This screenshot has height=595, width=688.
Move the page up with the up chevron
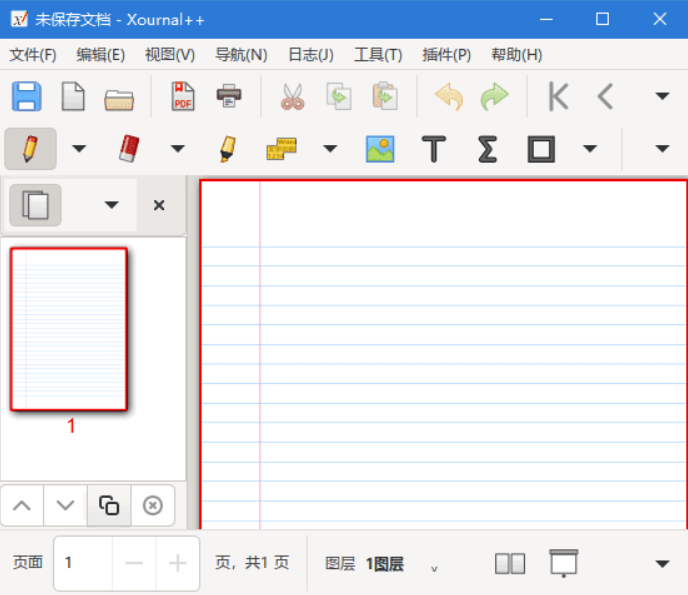(x=22, y=505)
